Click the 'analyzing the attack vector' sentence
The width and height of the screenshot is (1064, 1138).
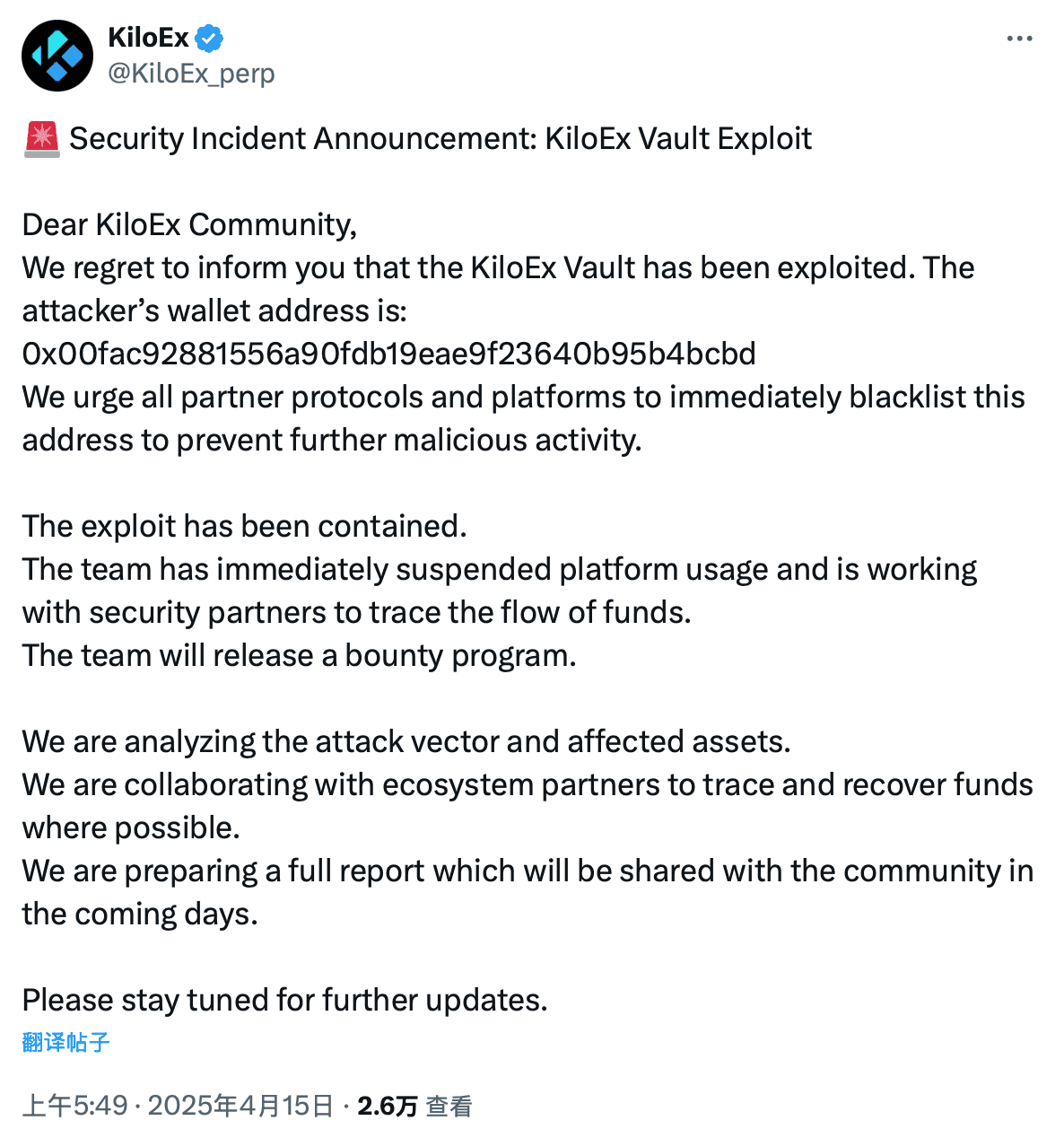(406, 741)
